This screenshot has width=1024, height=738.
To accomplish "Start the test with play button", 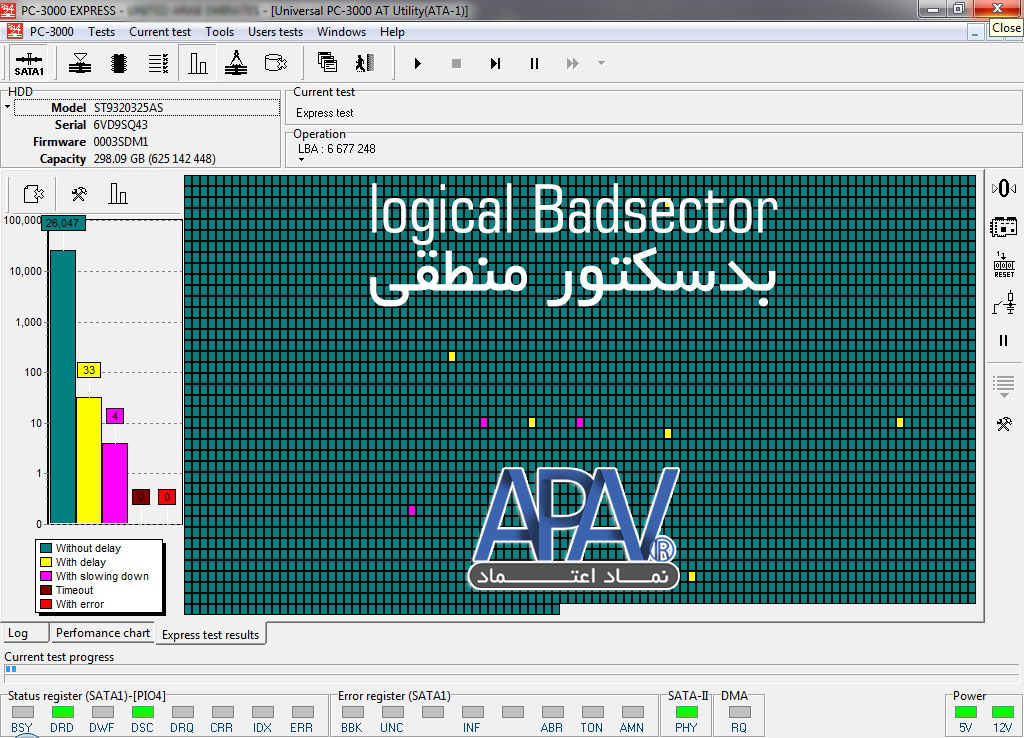I will click(x=418, y=63).
